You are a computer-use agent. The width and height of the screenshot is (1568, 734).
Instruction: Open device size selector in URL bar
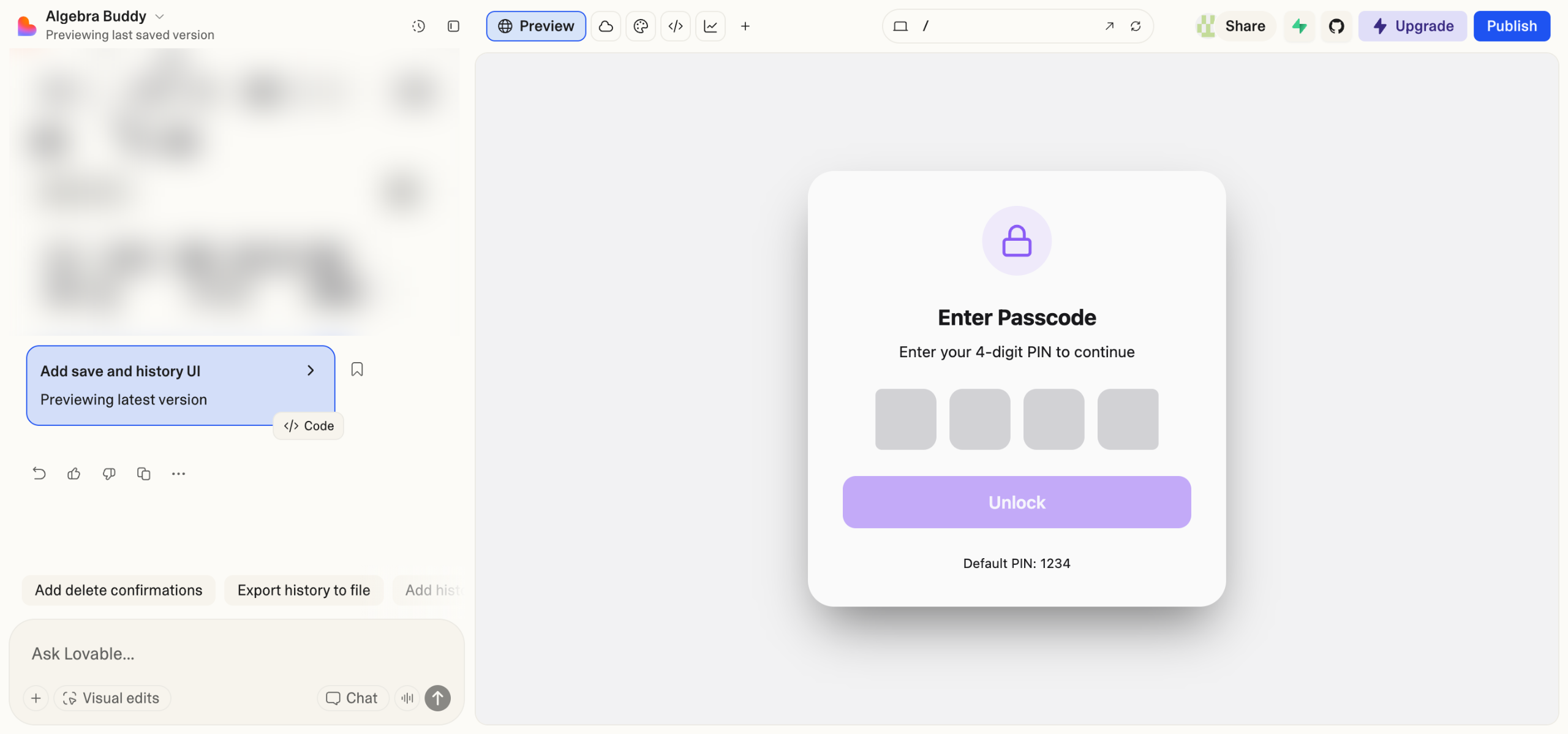coord(900,26)
